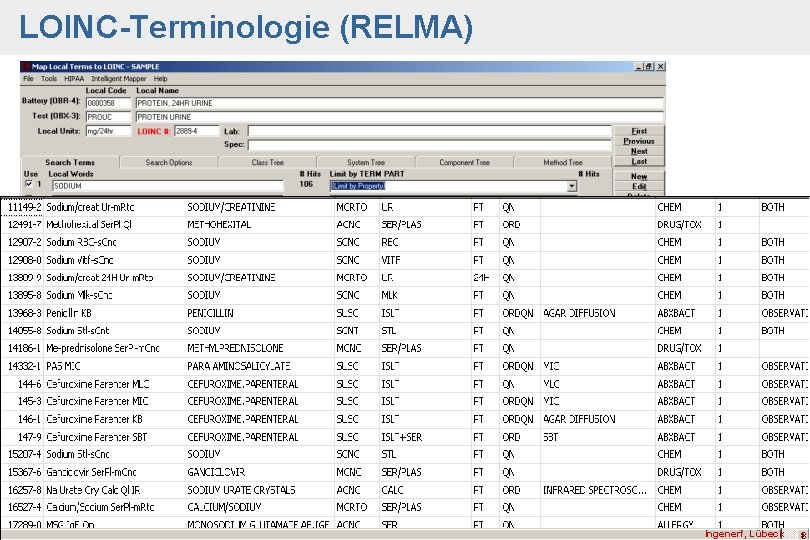Select row 15207-4 Sodium Stl-sCnc
Image resolution: width=810 pixels, height=540 pixels.
(405, 454)
